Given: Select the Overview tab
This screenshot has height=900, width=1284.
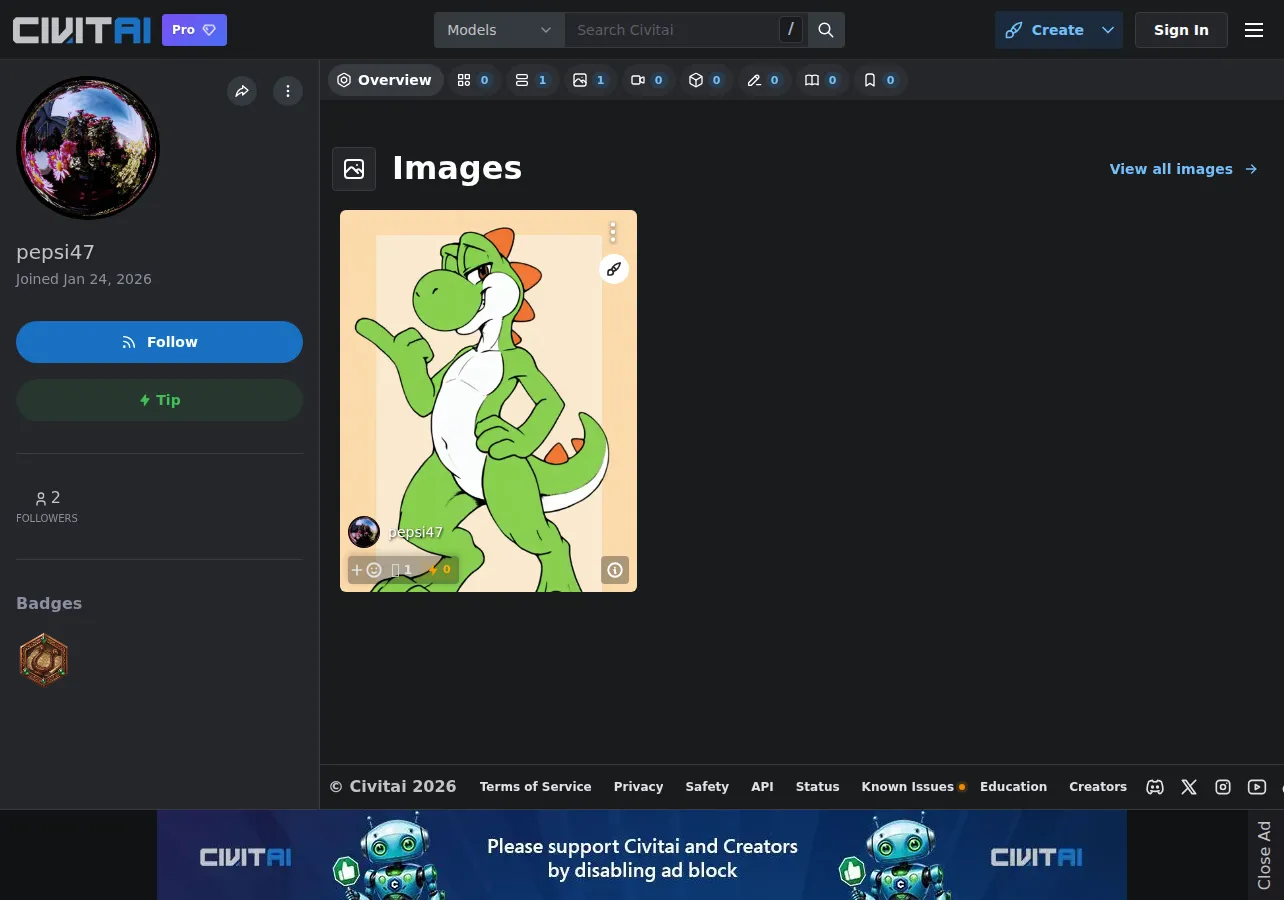Looking at the screenshot, I should click(385, 80).
